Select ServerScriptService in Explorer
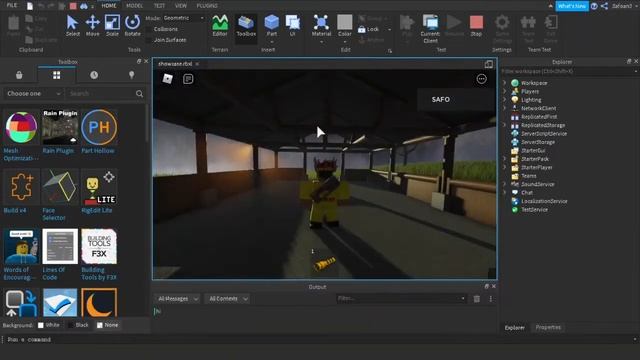 pyautogui.click(x=539, y=133)
